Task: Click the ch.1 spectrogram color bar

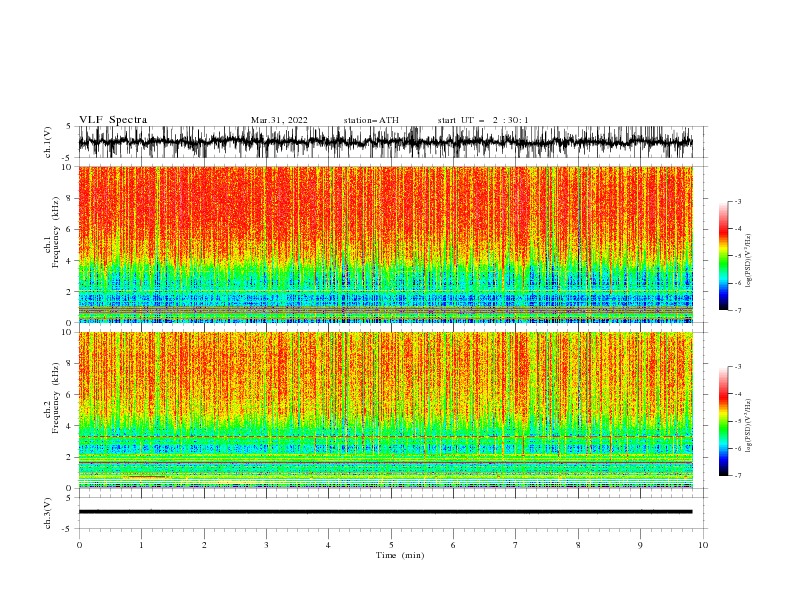Action: pos(724,255)
